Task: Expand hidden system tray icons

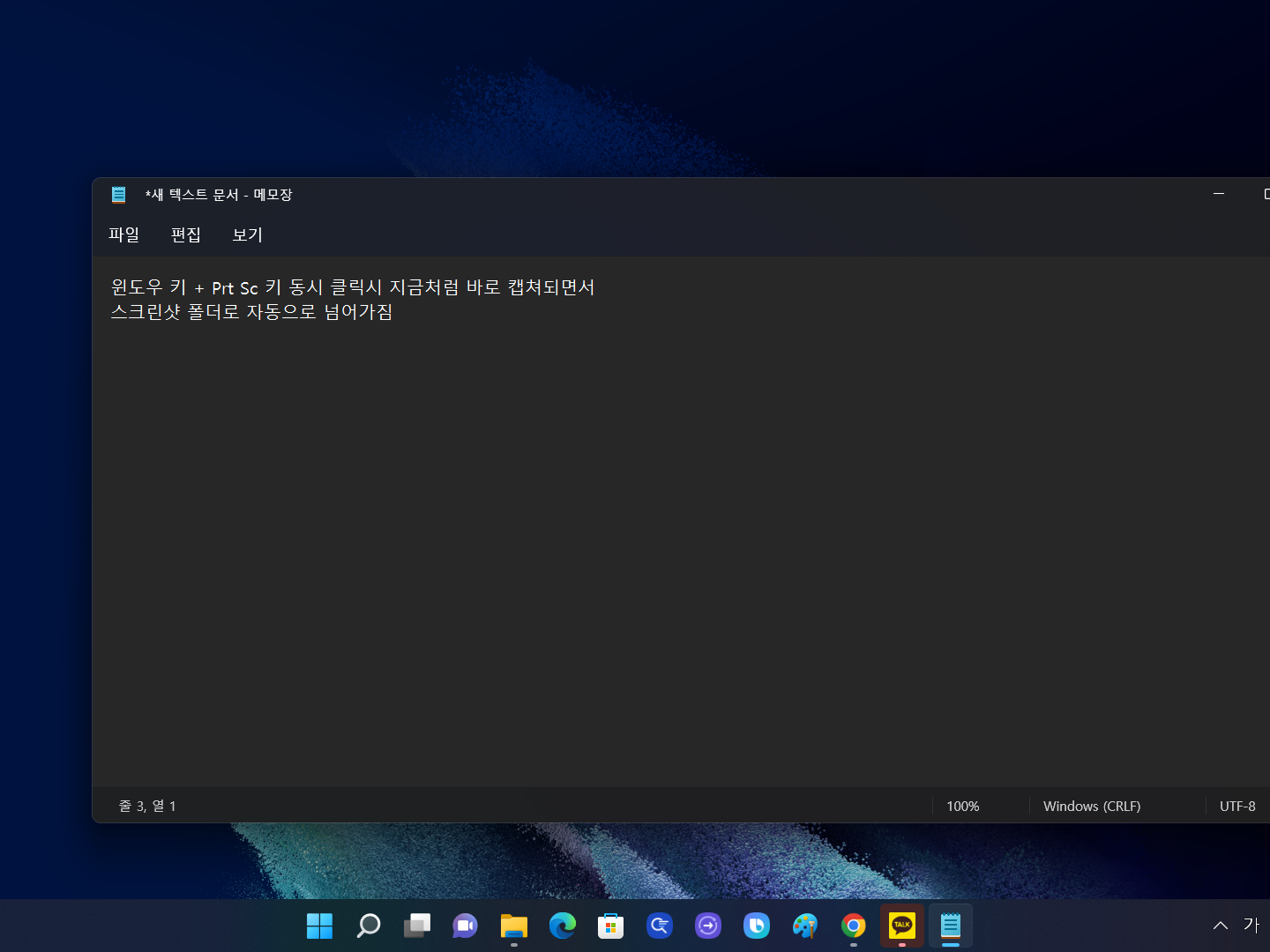Action: click(1220, 926)
